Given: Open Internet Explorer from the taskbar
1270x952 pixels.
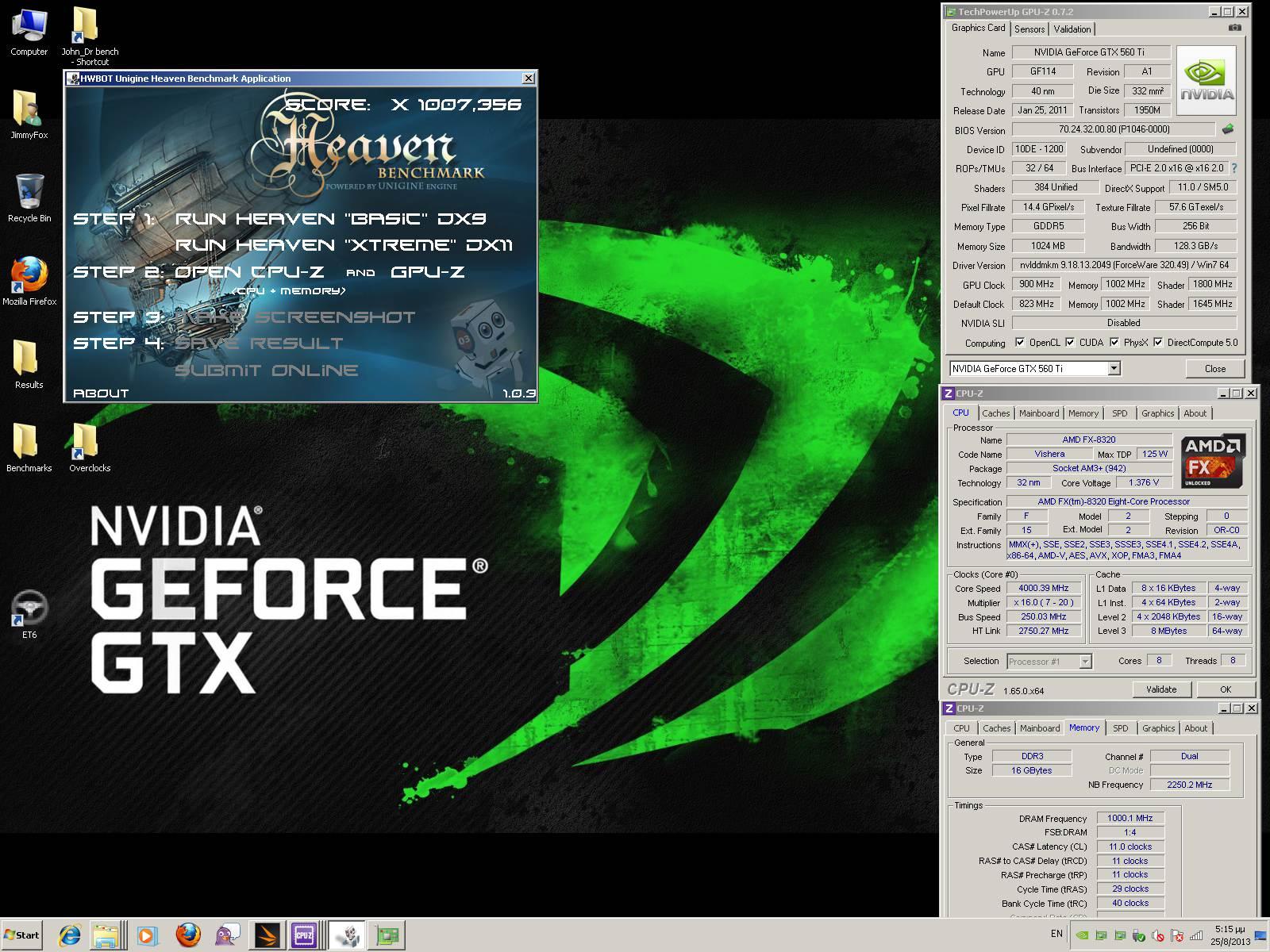Looking at the screenshot, I should (70, 935).
